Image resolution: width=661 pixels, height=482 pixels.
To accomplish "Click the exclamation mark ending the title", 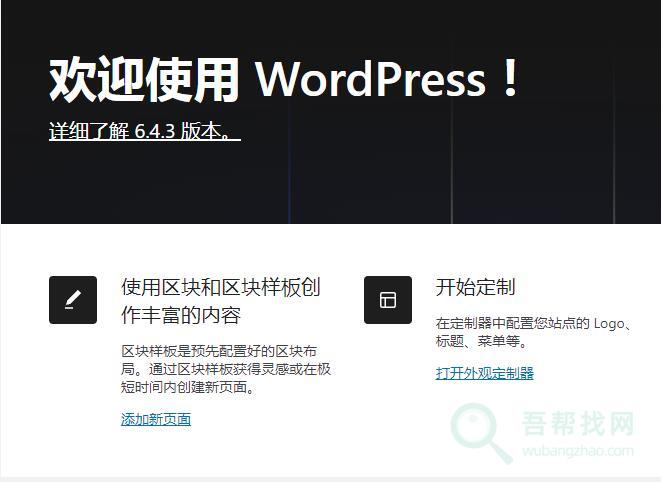I will click(511, 79).
